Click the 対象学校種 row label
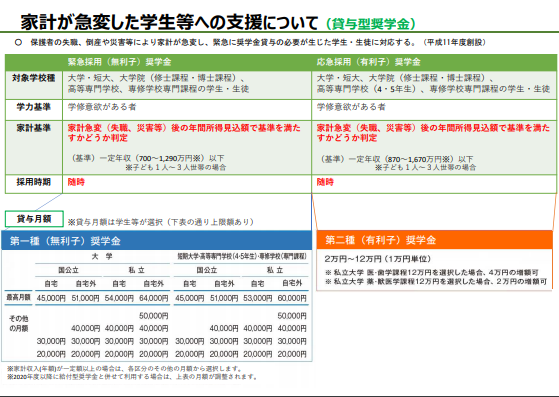Image resolution: width=559 pixels, height=397 pixels. 34,78
